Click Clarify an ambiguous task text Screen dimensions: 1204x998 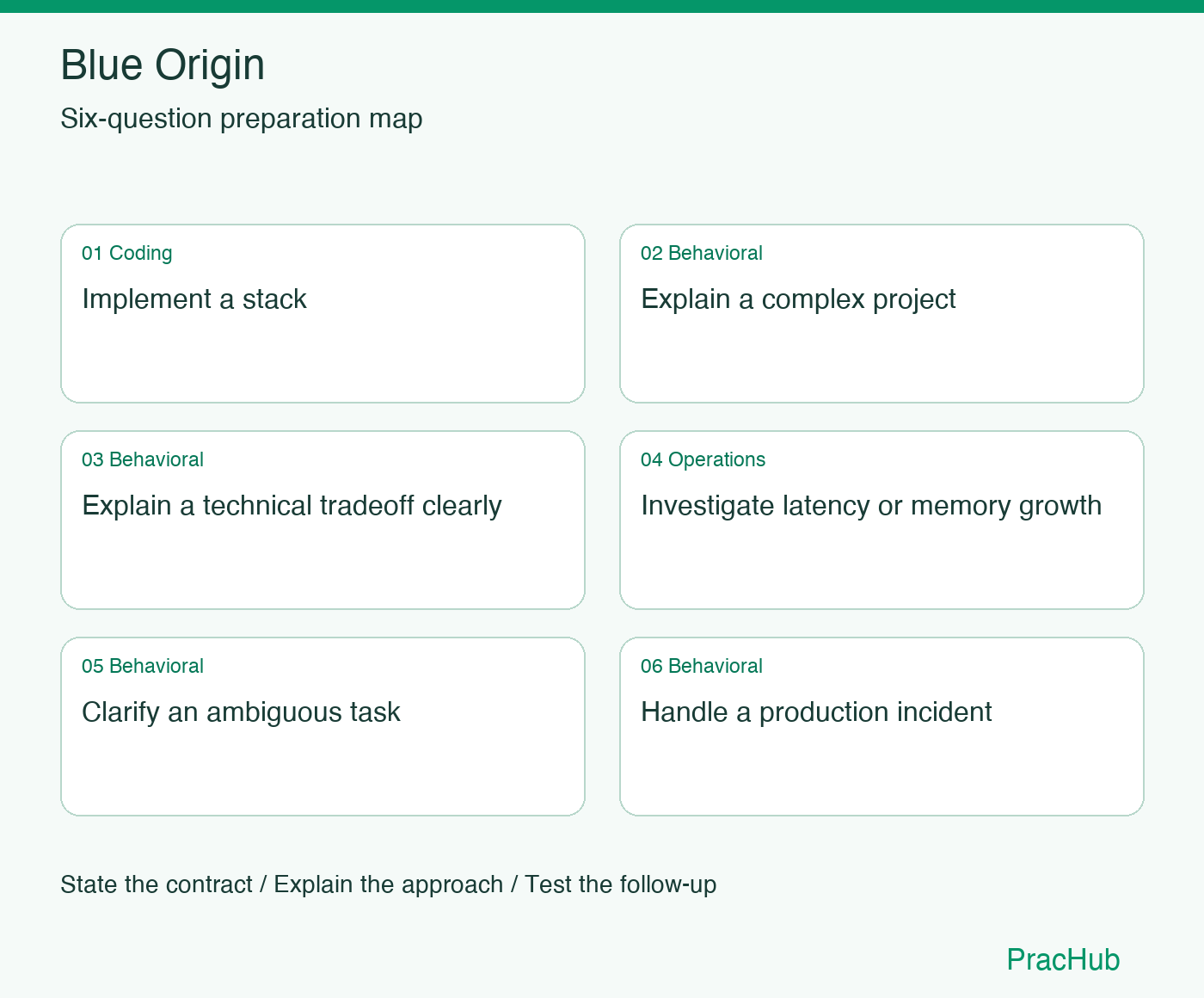click(241, 712)
